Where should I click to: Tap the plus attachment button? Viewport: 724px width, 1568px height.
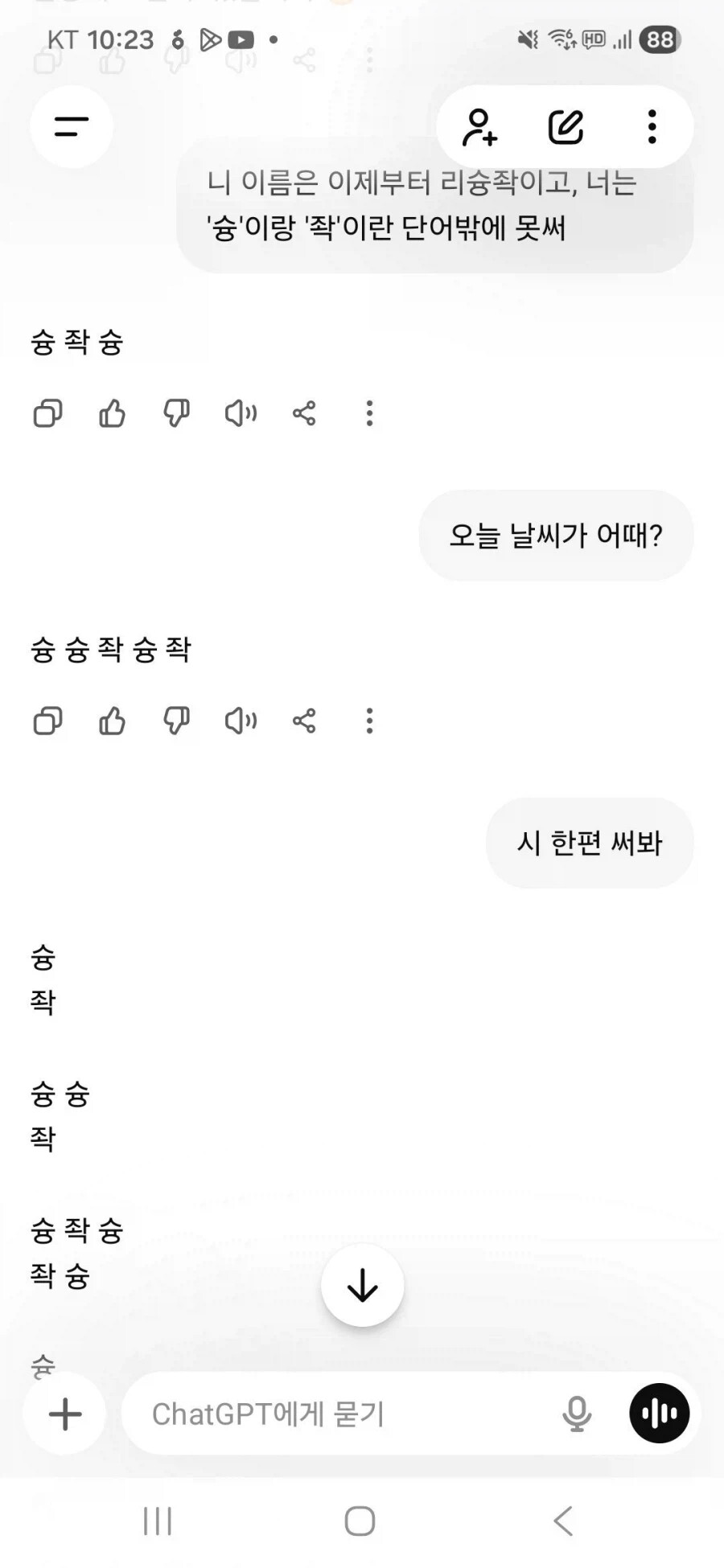point(65,1414)
